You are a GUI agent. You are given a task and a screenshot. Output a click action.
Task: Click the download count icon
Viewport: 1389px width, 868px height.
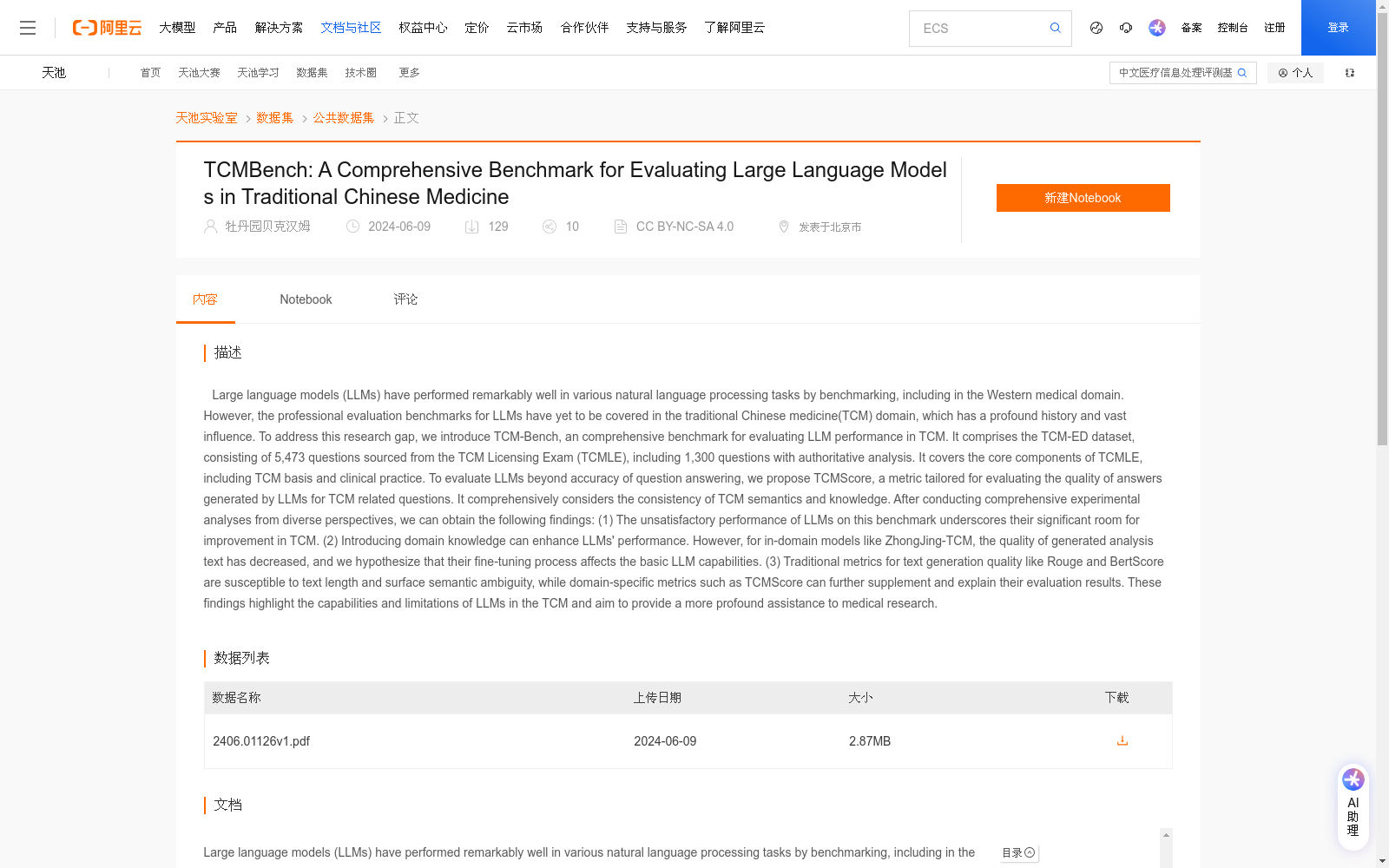[x=471, y=227]
